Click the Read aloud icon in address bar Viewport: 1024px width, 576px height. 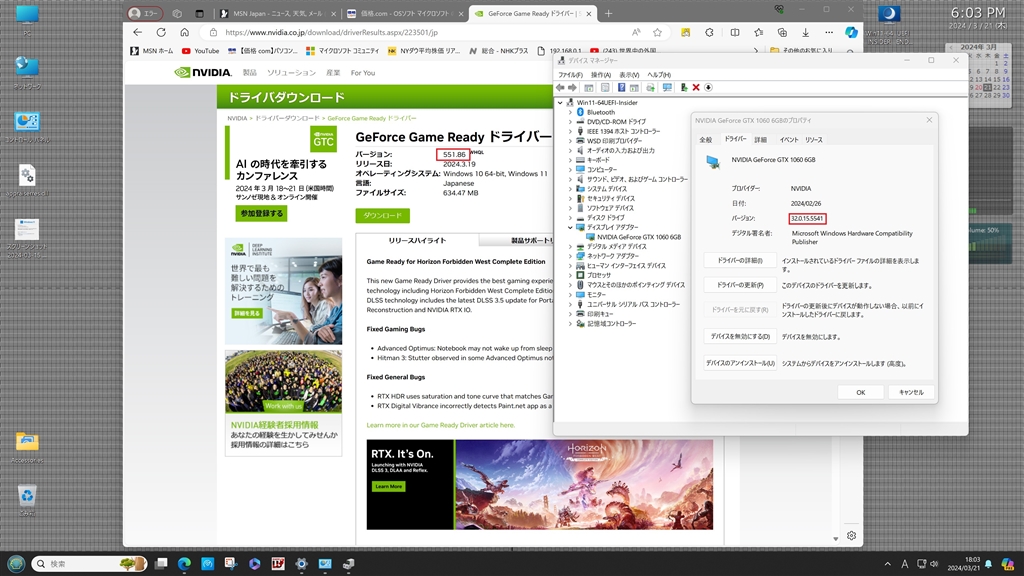tap(636, 32)
